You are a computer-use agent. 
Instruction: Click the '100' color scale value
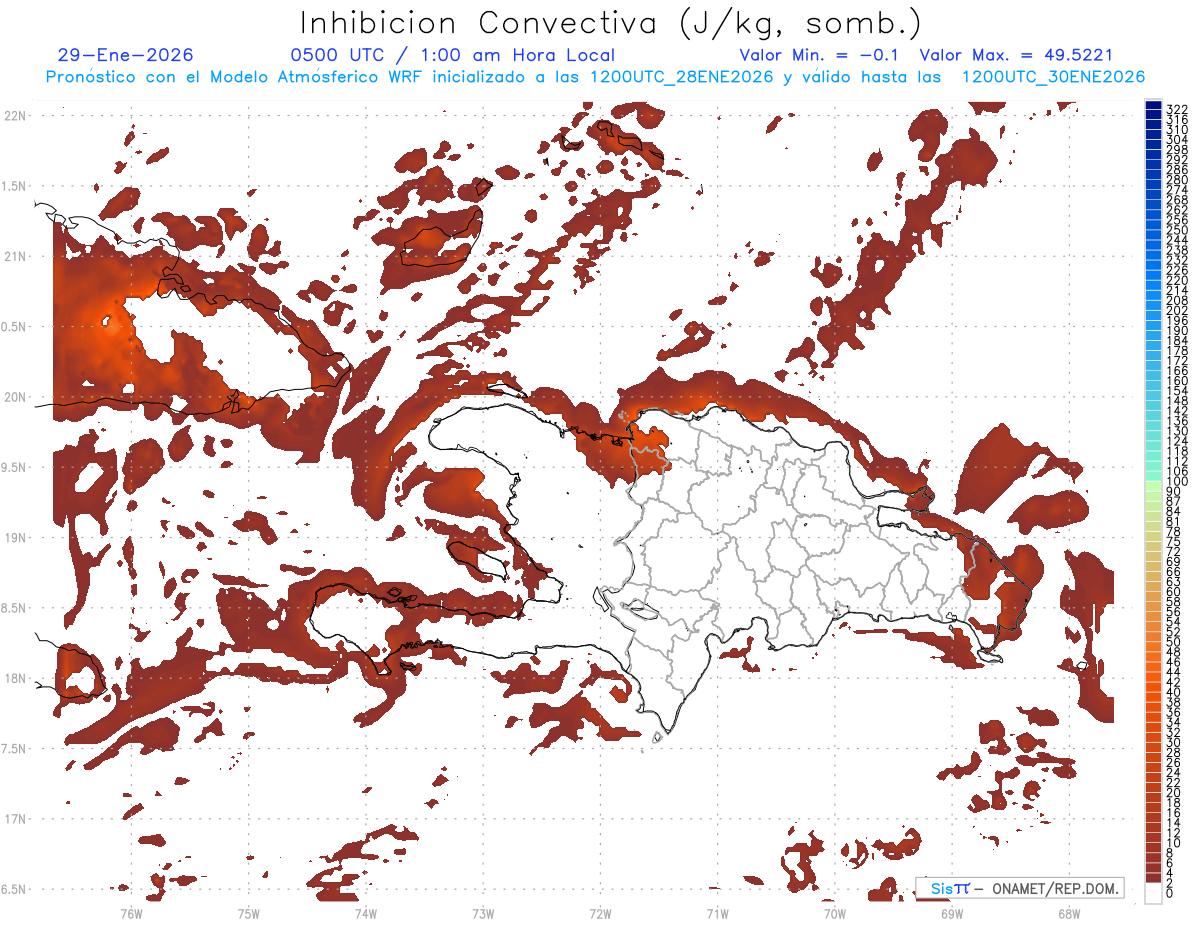1177,482
